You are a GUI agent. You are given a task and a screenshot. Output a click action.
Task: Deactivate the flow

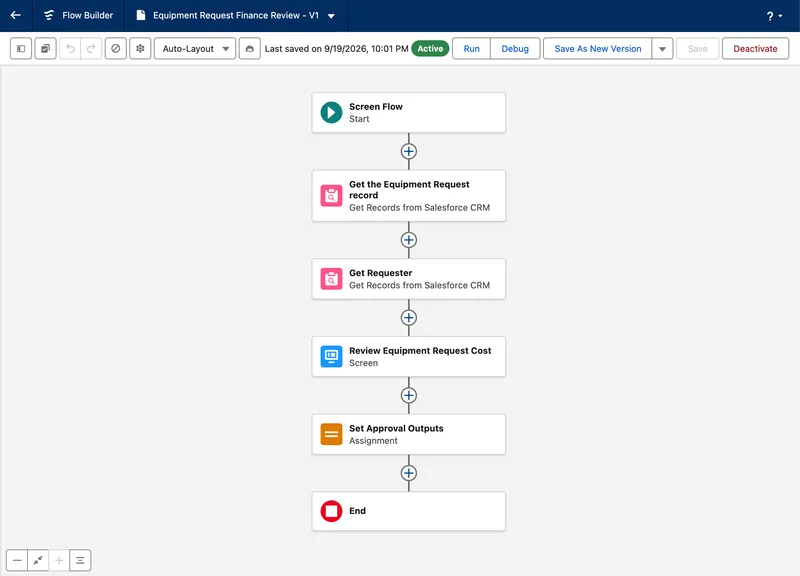[755, 48]
